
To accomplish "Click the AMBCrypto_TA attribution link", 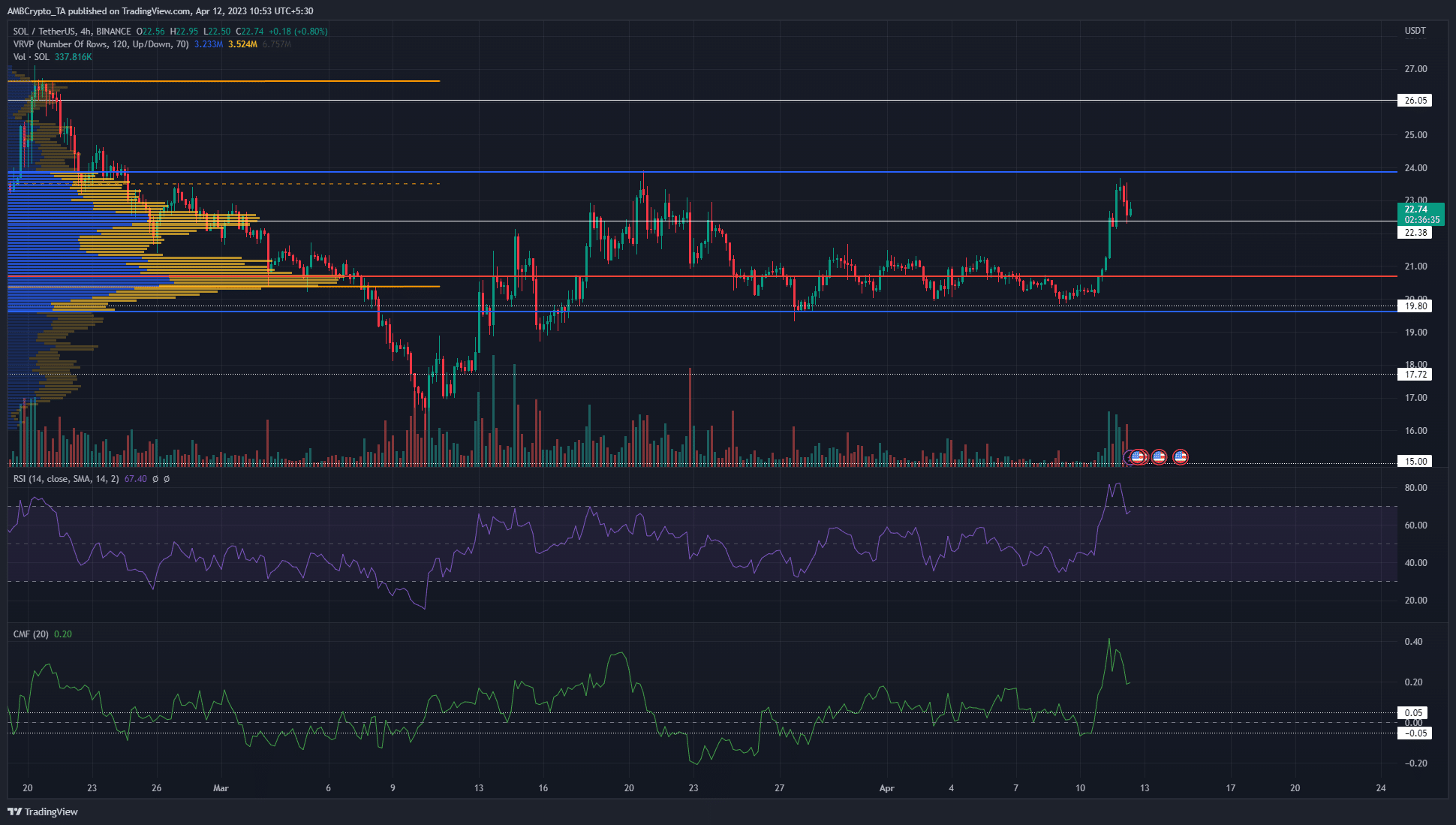I will [x=36, y=11].
